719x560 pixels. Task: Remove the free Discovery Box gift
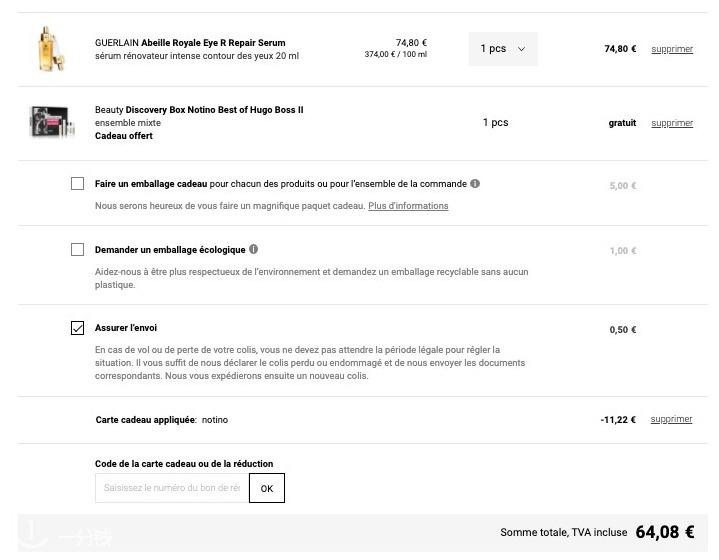tap(672, 123)
